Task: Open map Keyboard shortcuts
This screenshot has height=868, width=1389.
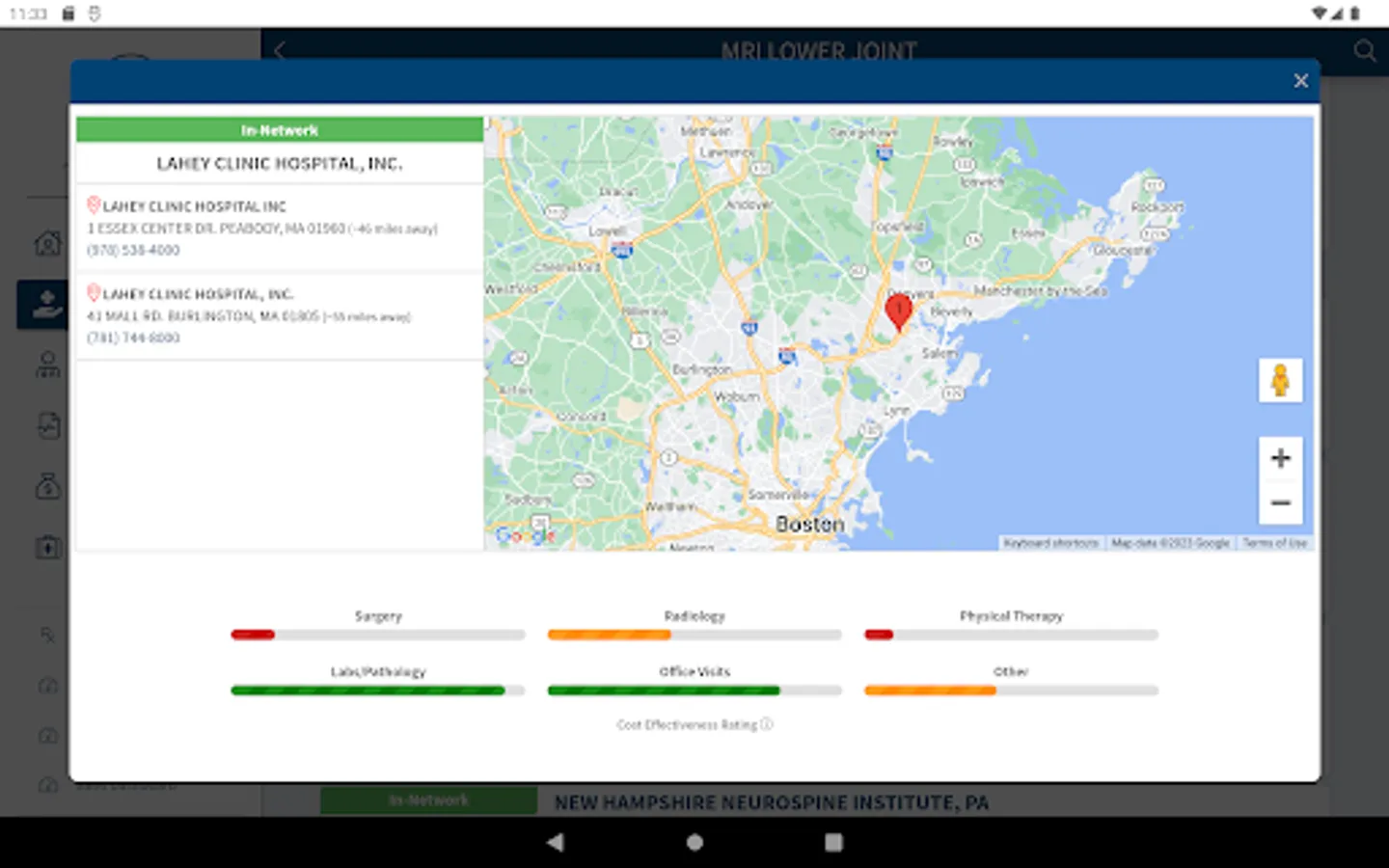Action: [x=1050, y=543]
